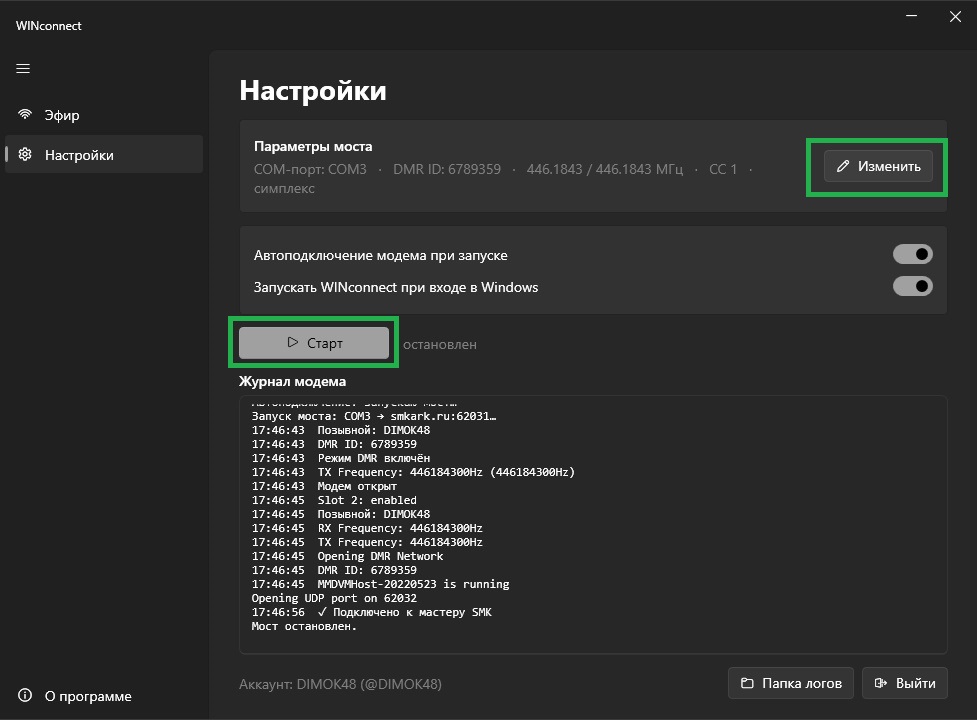The image size is (977, 720).
Task: Open the Эфир page
Action: coord(104,115)
